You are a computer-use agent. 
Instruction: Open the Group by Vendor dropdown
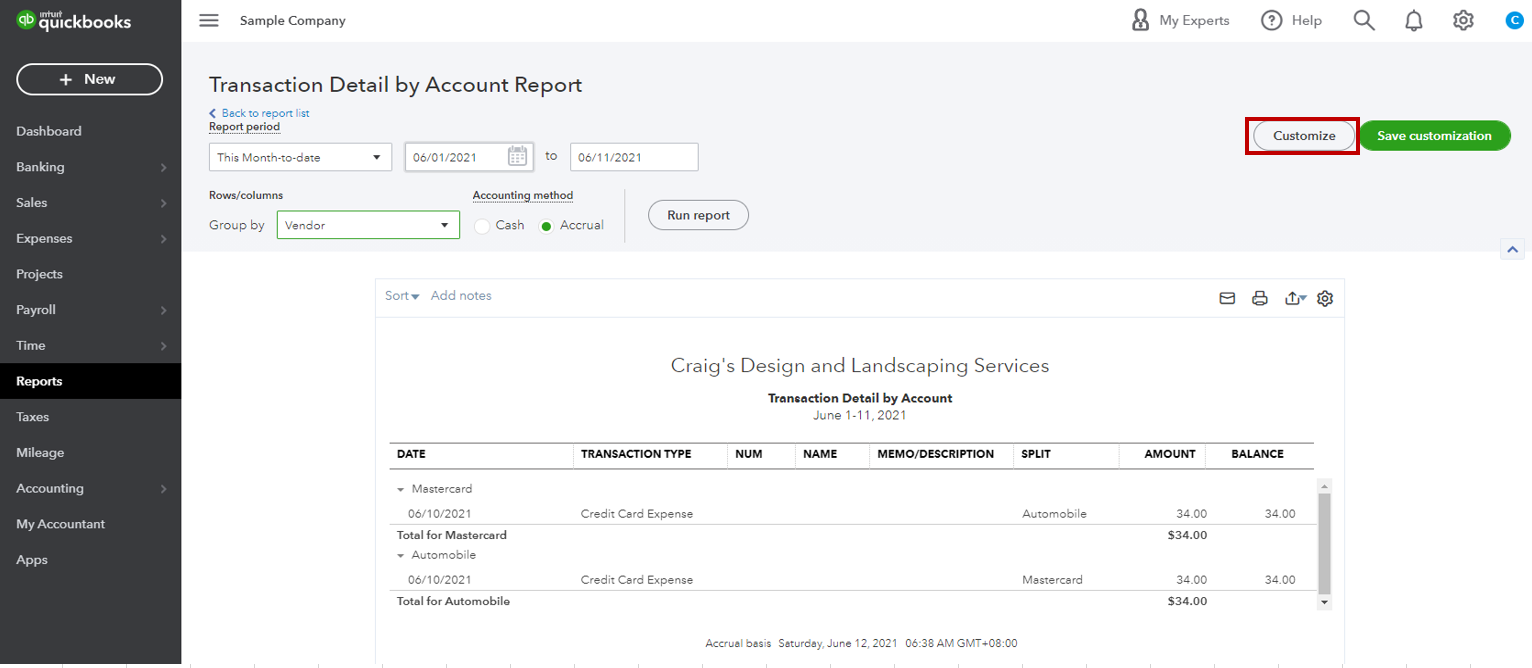tap(367, 224)
